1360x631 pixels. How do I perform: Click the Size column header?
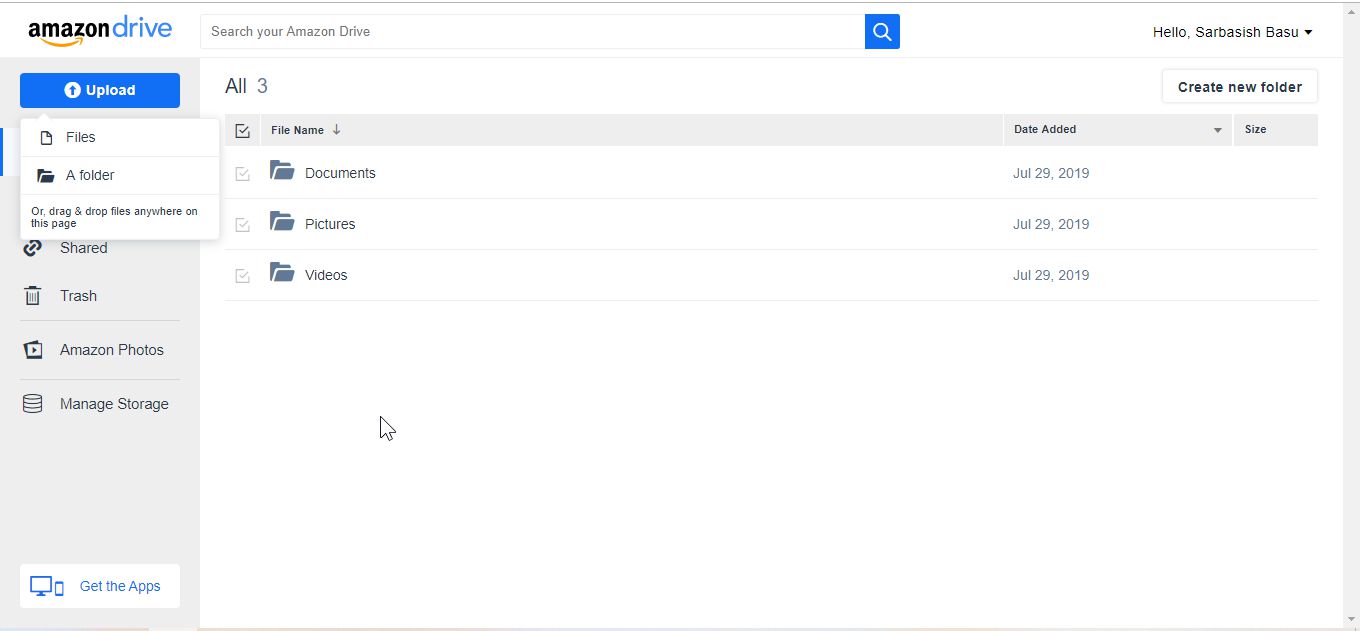(x=1255, y=130)
